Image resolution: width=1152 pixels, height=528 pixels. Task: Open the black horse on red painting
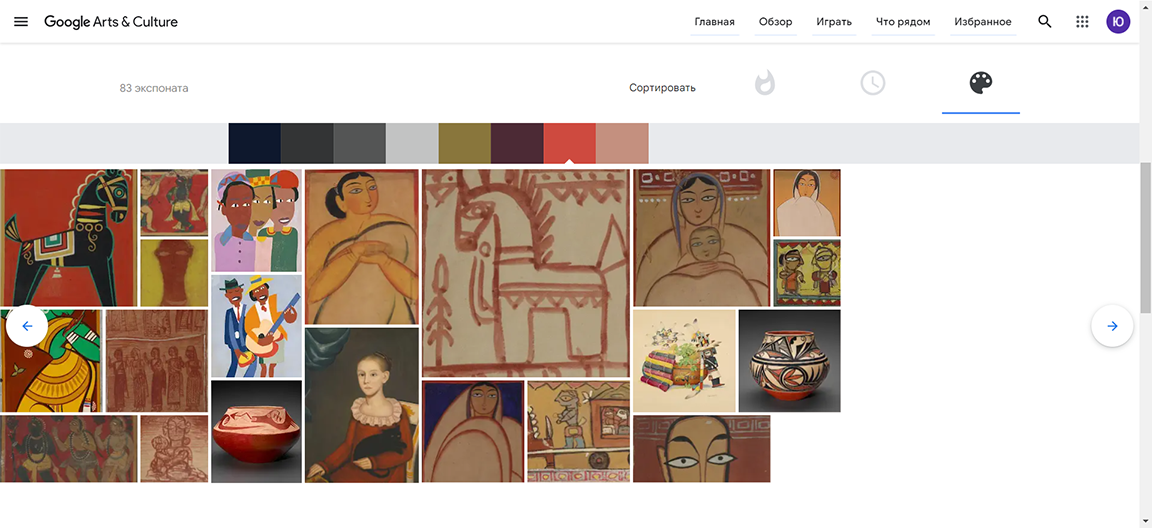pyautogui.click(x=68, y=238)
